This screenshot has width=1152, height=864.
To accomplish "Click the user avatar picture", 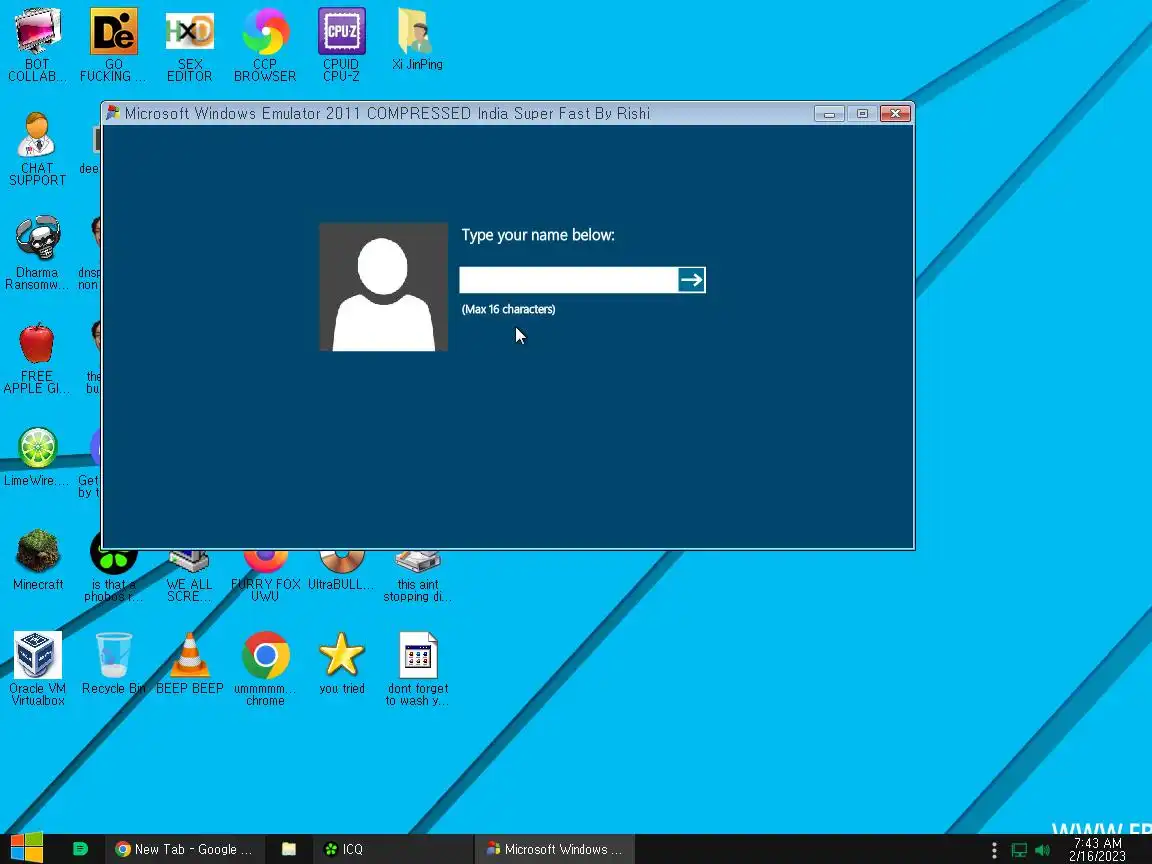I will click(384, 287).
